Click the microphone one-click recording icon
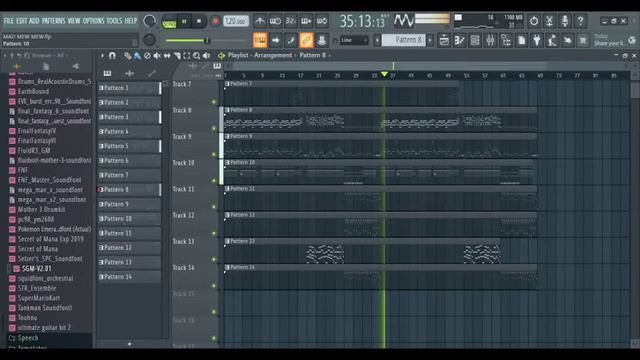The width and height of the screenshot is (640, 360). tap(565, 21)
